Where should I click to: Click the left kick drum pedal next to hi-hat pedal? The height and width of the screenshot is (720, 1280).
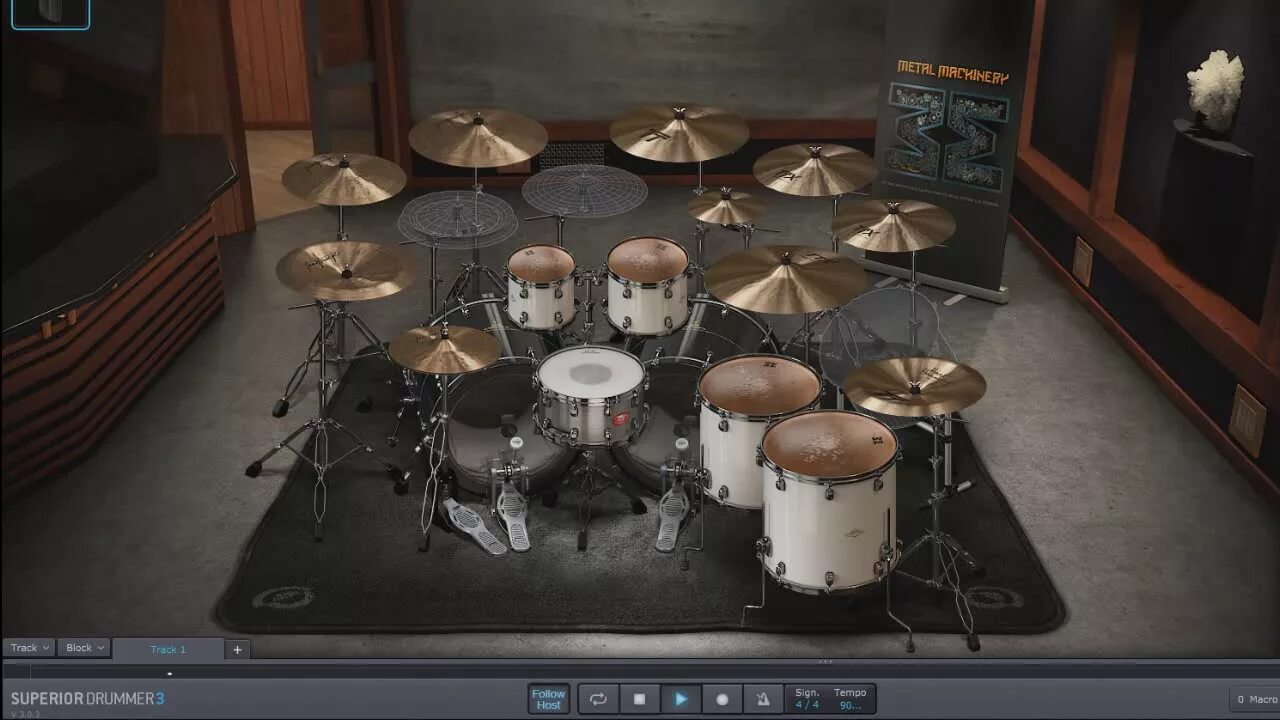point(512,515)
